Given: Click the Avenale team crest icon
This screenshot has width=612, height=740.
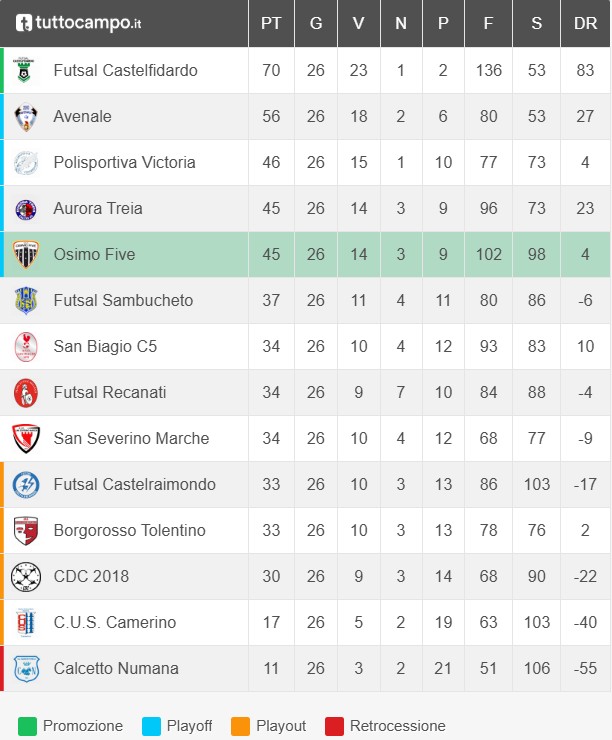Looking at the screenshot, I should [24, 117].
